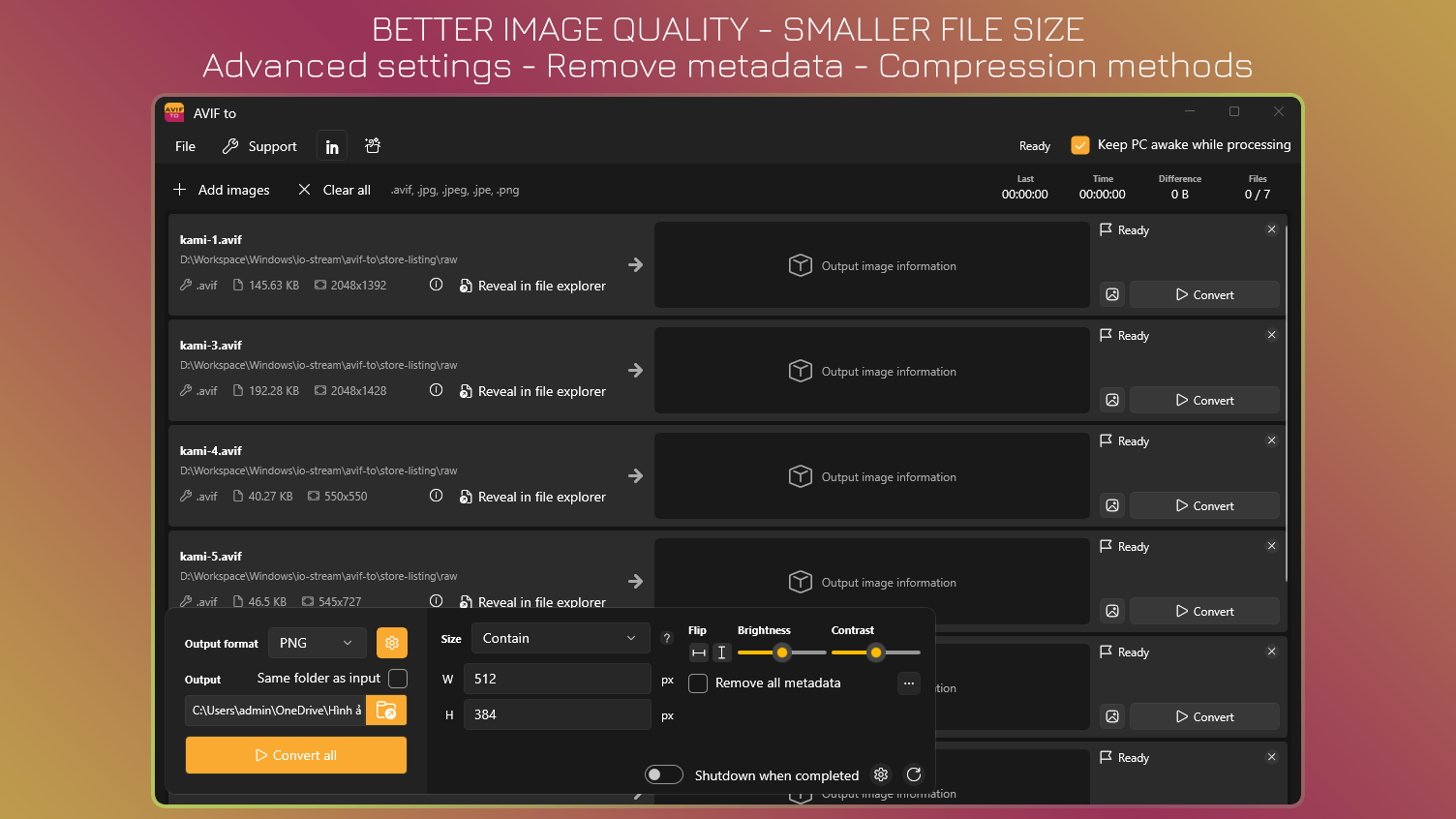Adjust the Brightness slider
1456x819 pixels.
pos(781,652)
